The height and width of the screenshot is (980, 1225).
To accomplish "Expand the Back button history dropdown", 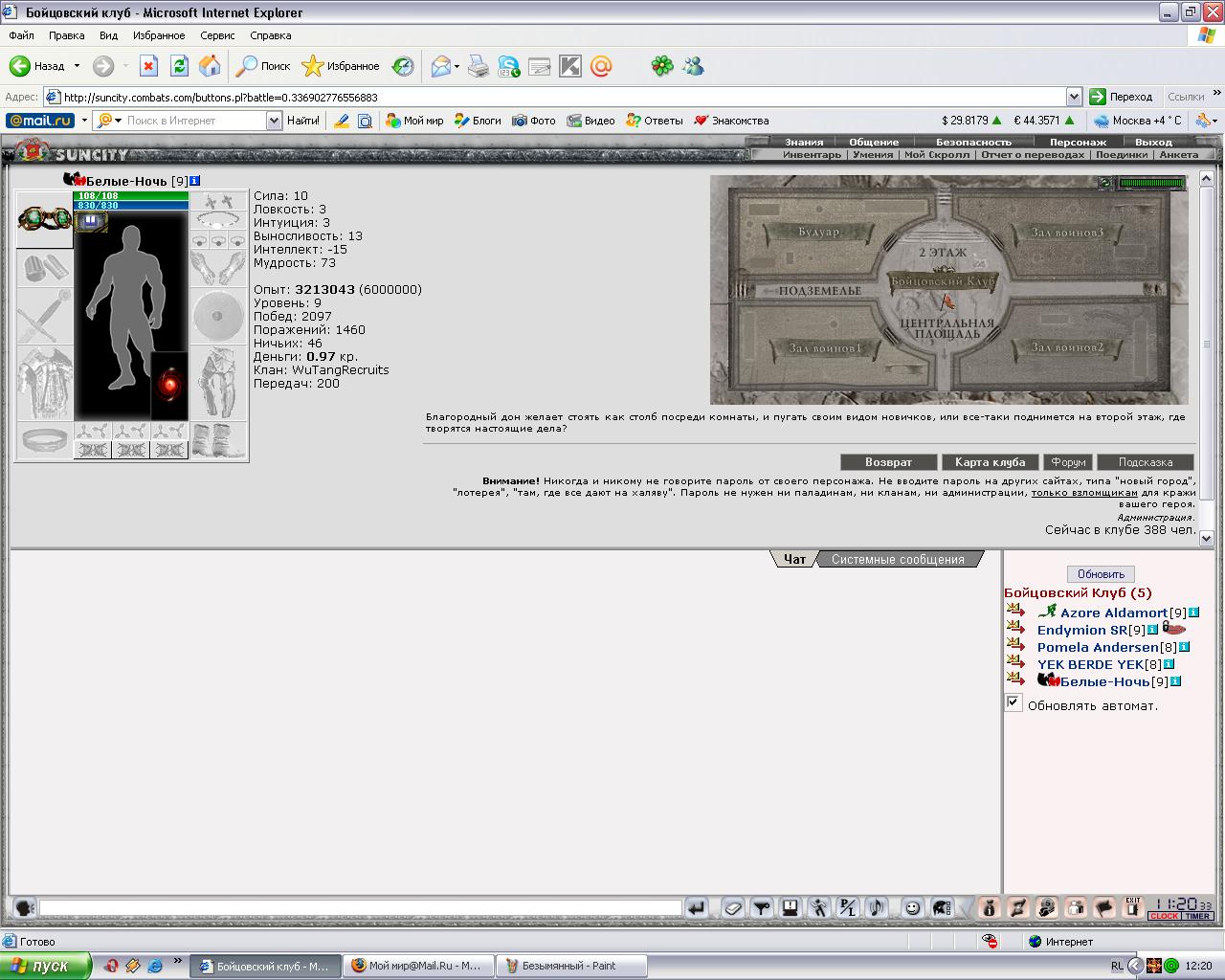I will click(x=78, y=66).
